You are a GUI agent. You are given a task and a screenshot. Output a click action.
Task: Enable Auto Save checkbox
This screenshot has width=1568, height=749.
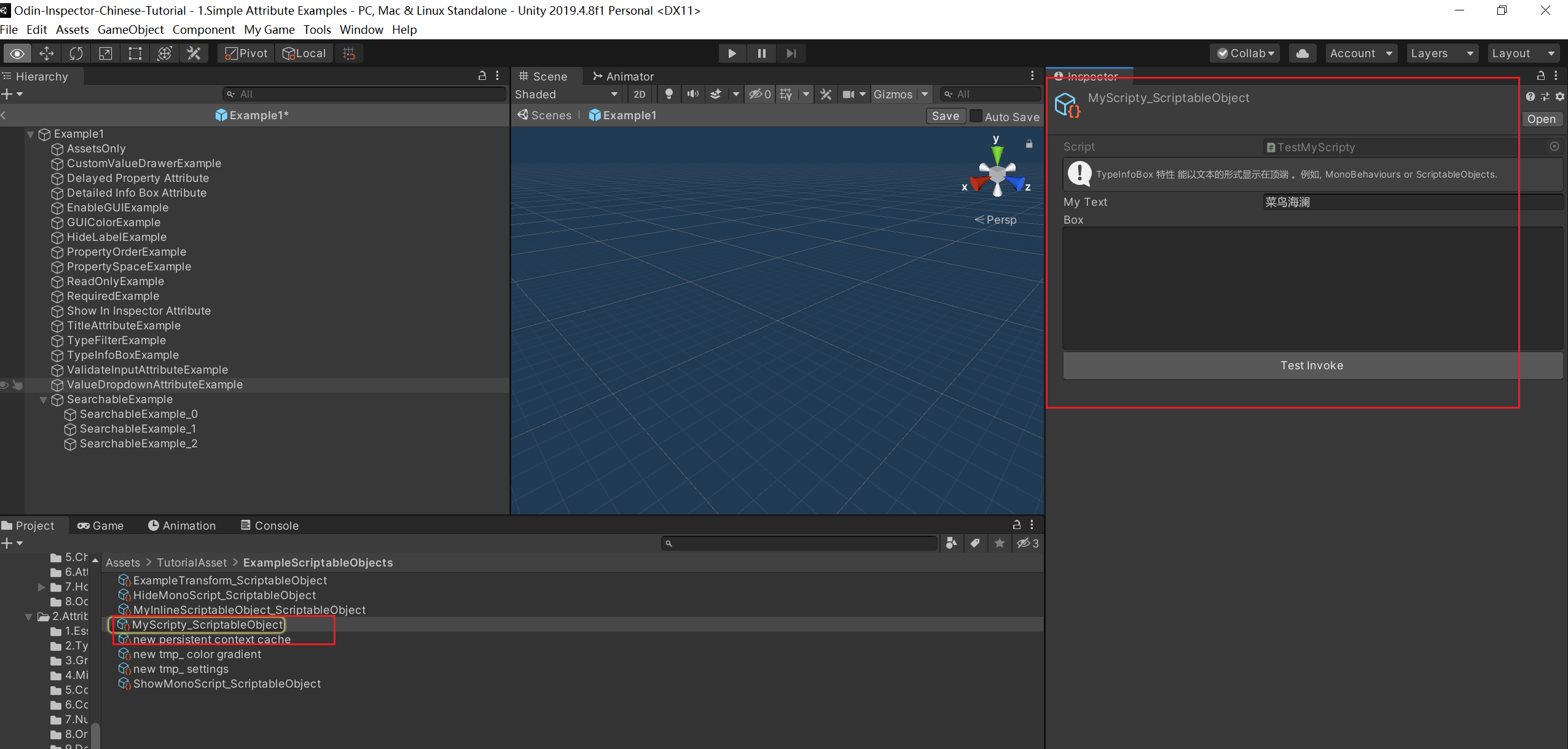[x=976, y=116]
